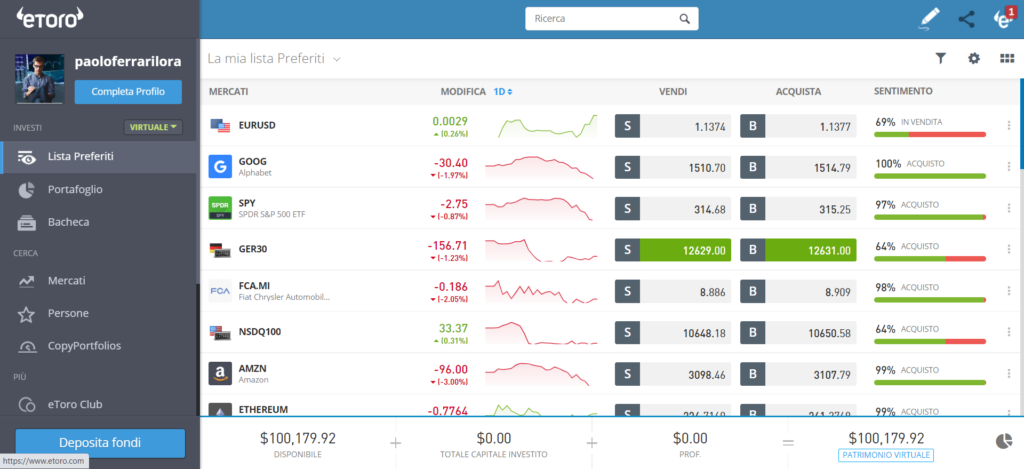Screen dimensions: 1024x469
Task: Switch to grid view icon
Action: click(1006, 58)
